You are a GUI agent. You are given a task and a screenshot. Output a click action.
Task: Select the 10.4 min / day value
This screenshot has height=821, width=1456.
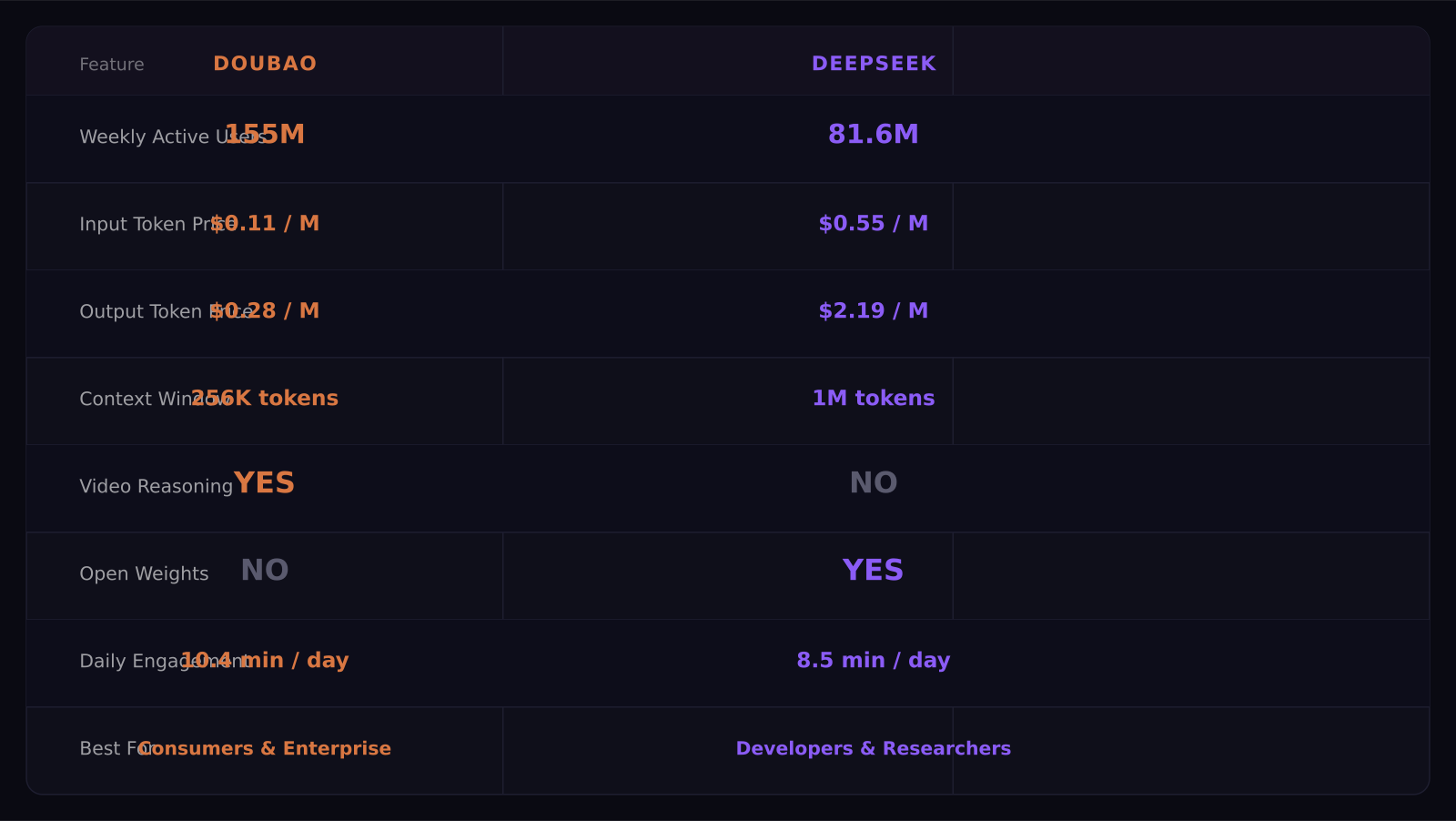[265, 660]
